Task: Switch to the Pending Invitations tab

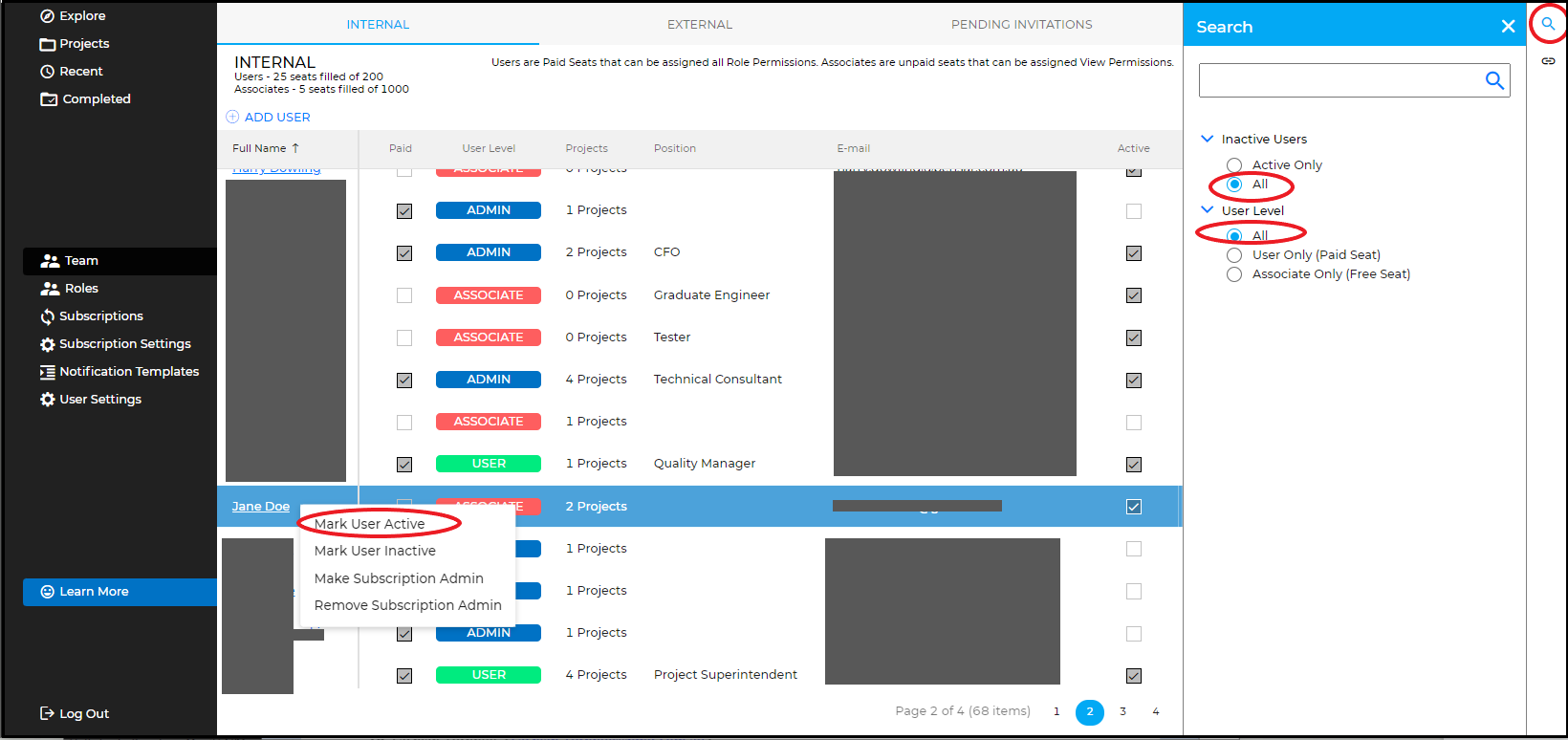Action: (x=1021, y=25)
